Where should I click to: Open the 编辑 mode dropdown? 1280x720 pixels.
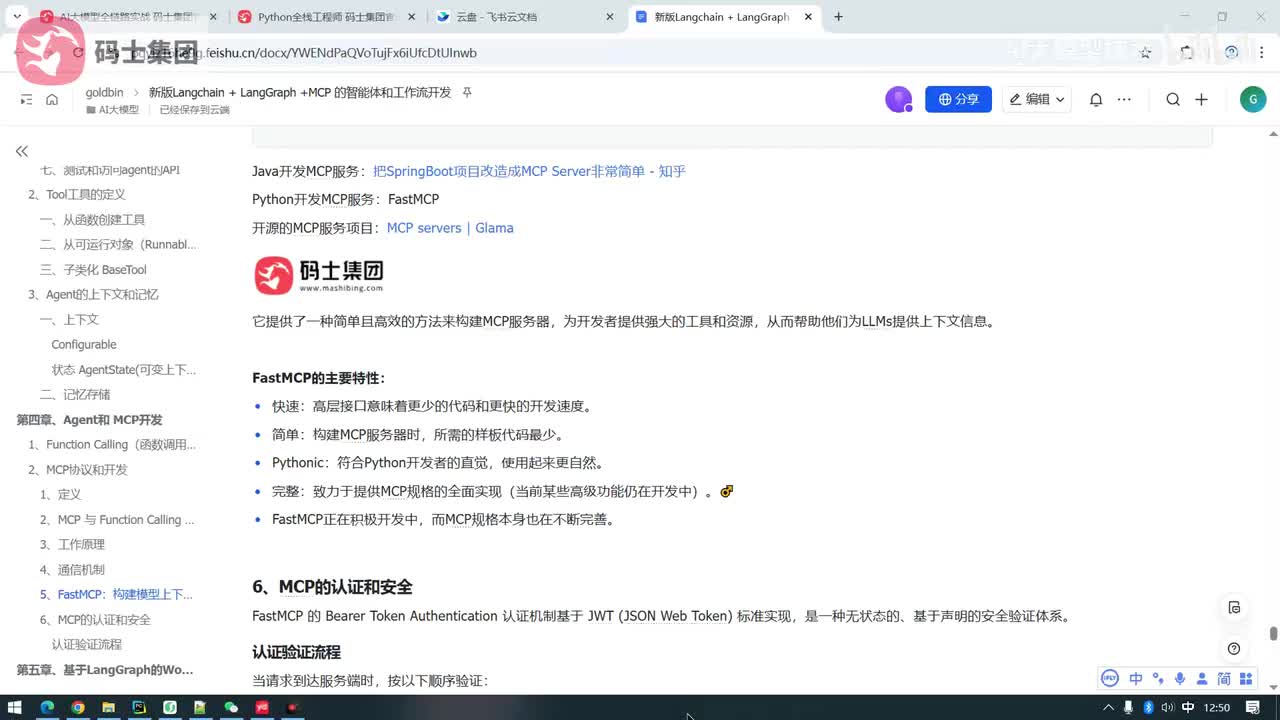1037,99
